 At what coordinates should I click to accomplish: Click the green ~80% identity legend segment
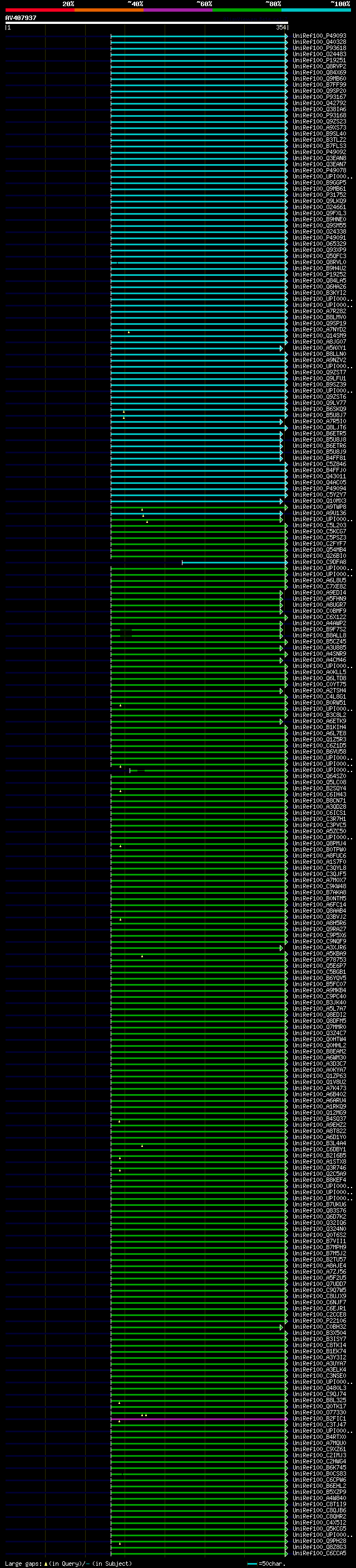247,10
